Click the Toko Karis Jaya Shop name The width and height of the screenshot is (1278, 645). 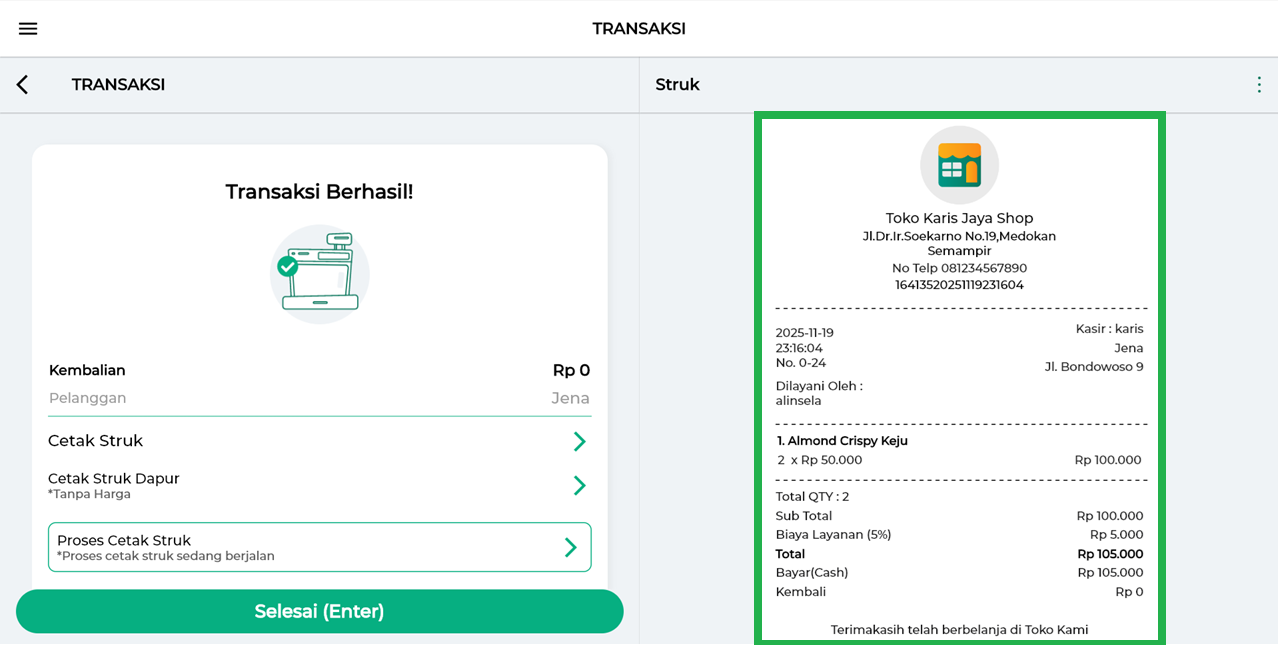click(x=959, y=218)
